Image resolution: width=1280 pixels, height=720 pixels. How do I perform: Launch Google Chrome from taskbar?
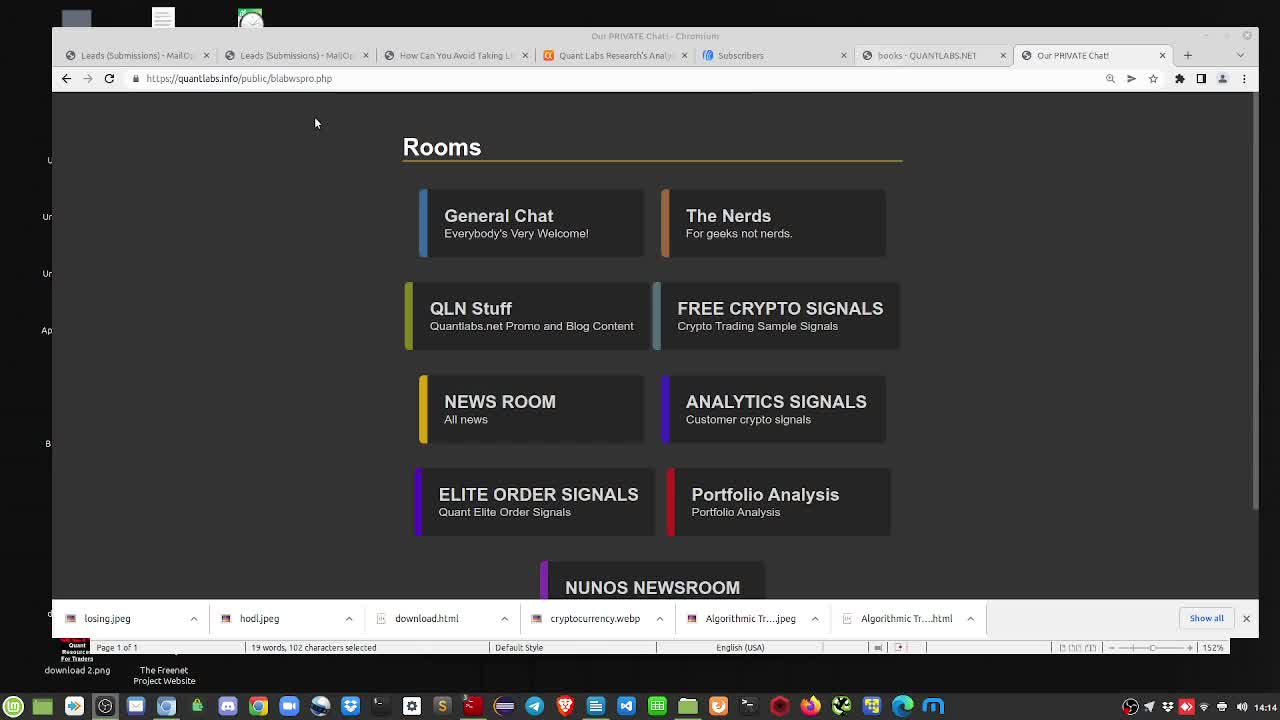coord(258,706)
